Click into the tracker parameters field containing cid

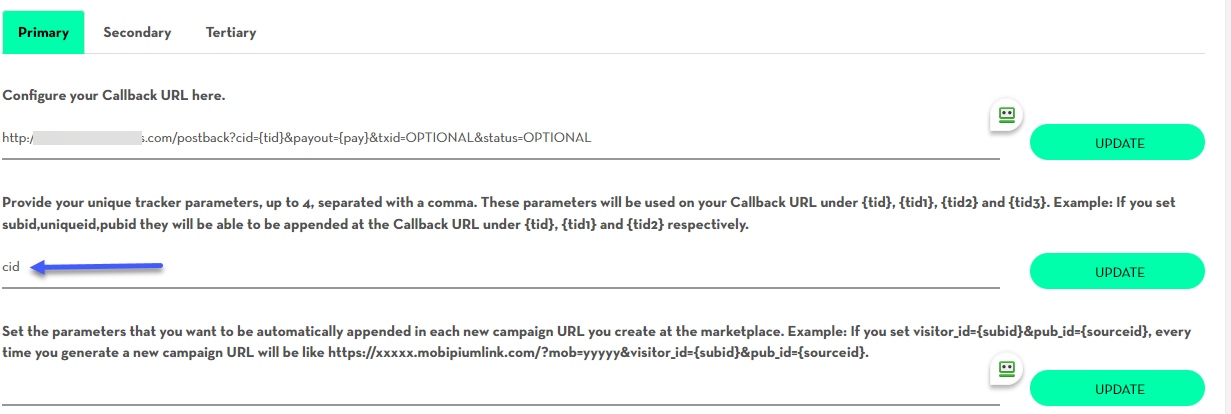click(x=500, y=267)
